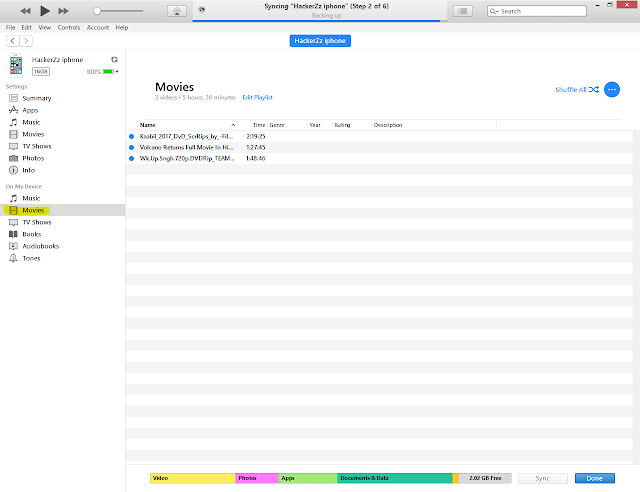This screenshot has height=492, width=640.
Task: Open the View menu
Action: click(44, 27)
